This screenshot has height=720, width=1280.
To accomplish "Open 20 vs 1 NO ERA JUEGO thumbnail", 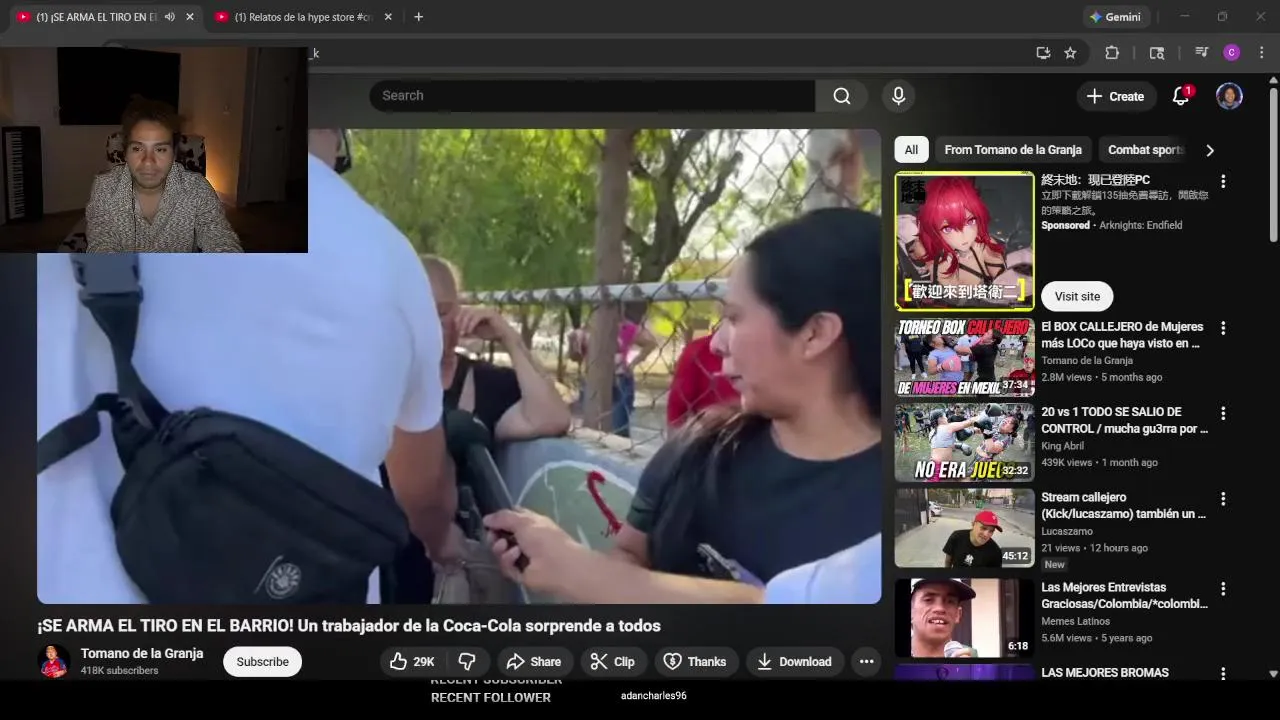I will 964,443.
